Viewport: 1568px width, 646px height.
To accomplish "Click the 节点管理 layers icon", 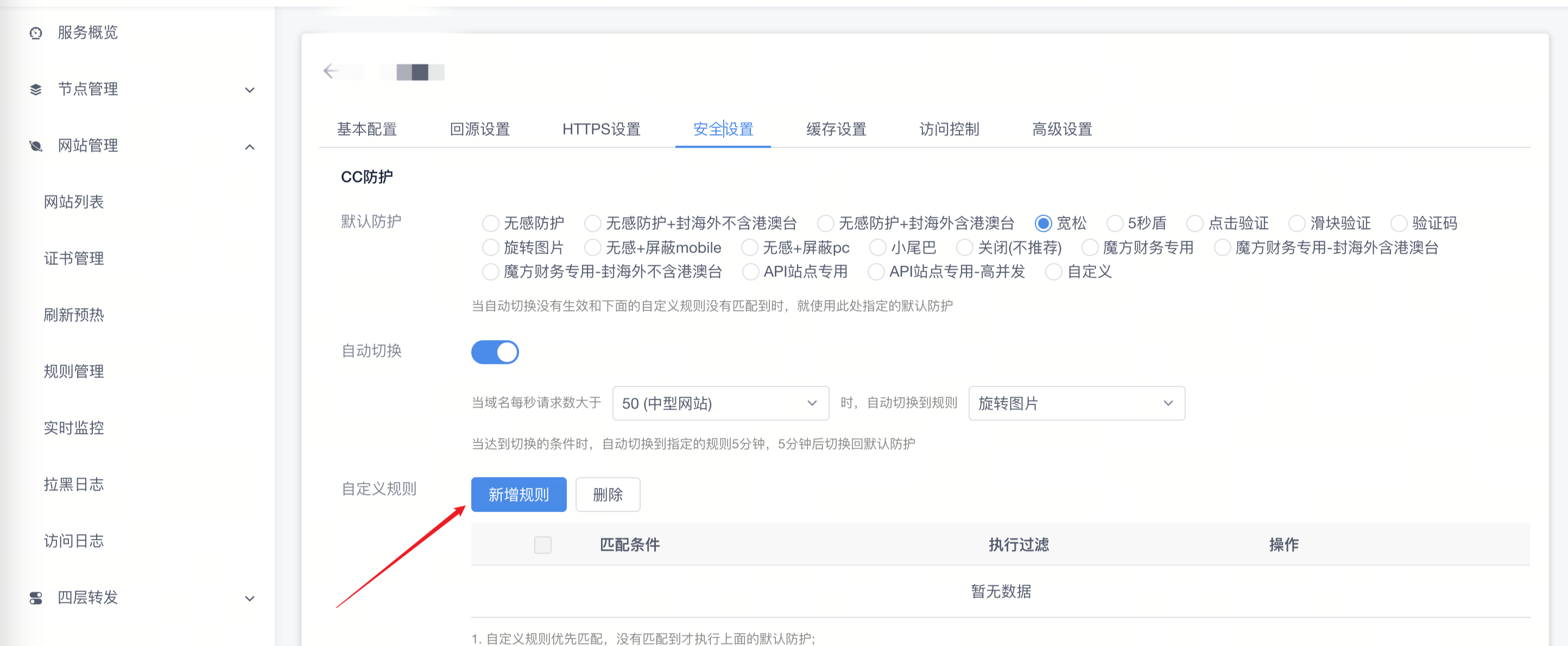I will (35, 89).
